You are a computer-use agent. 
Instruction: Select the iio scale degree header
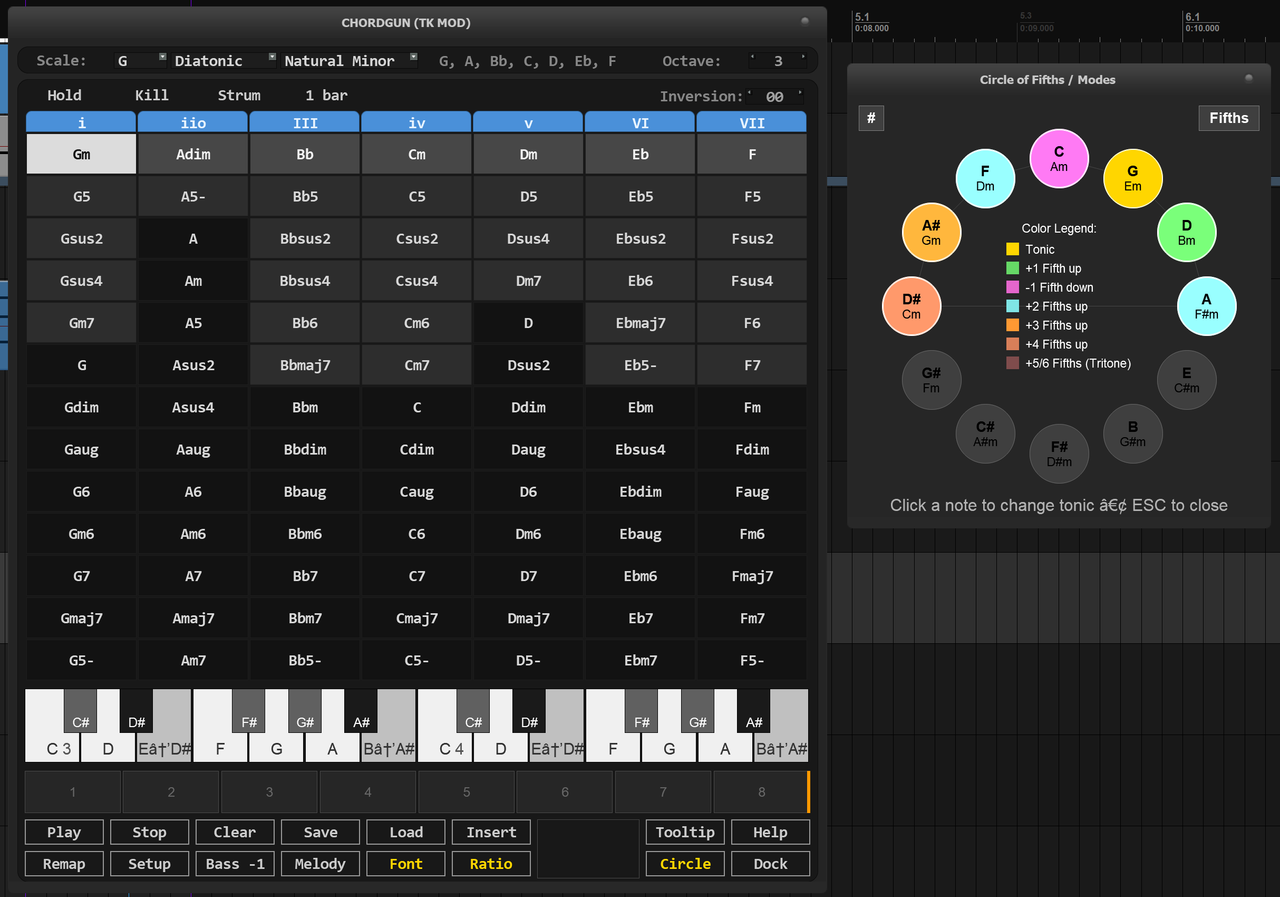(x=193, y=122)
